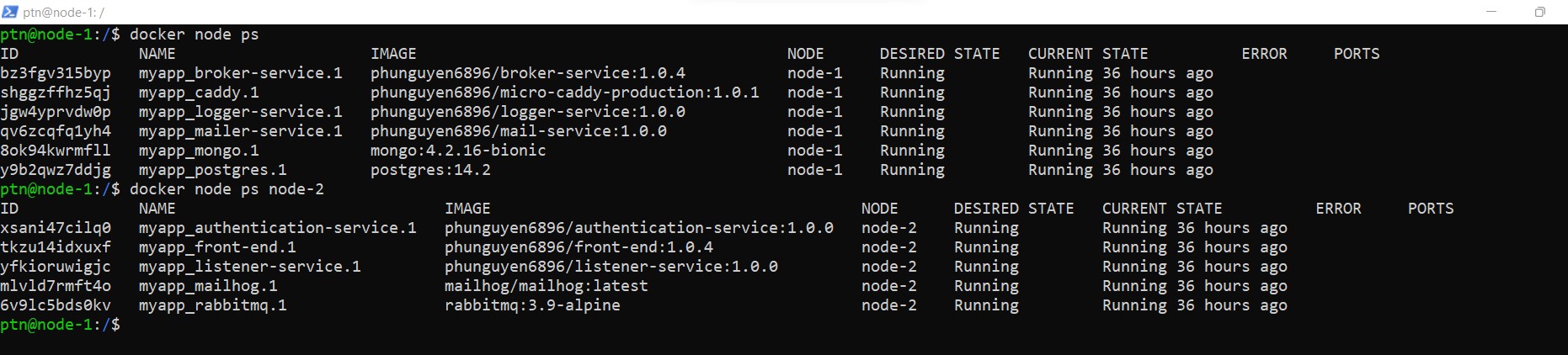Click the window title ptn@node-1
Screen dimensions: 1568x355
tap(64, 13)
